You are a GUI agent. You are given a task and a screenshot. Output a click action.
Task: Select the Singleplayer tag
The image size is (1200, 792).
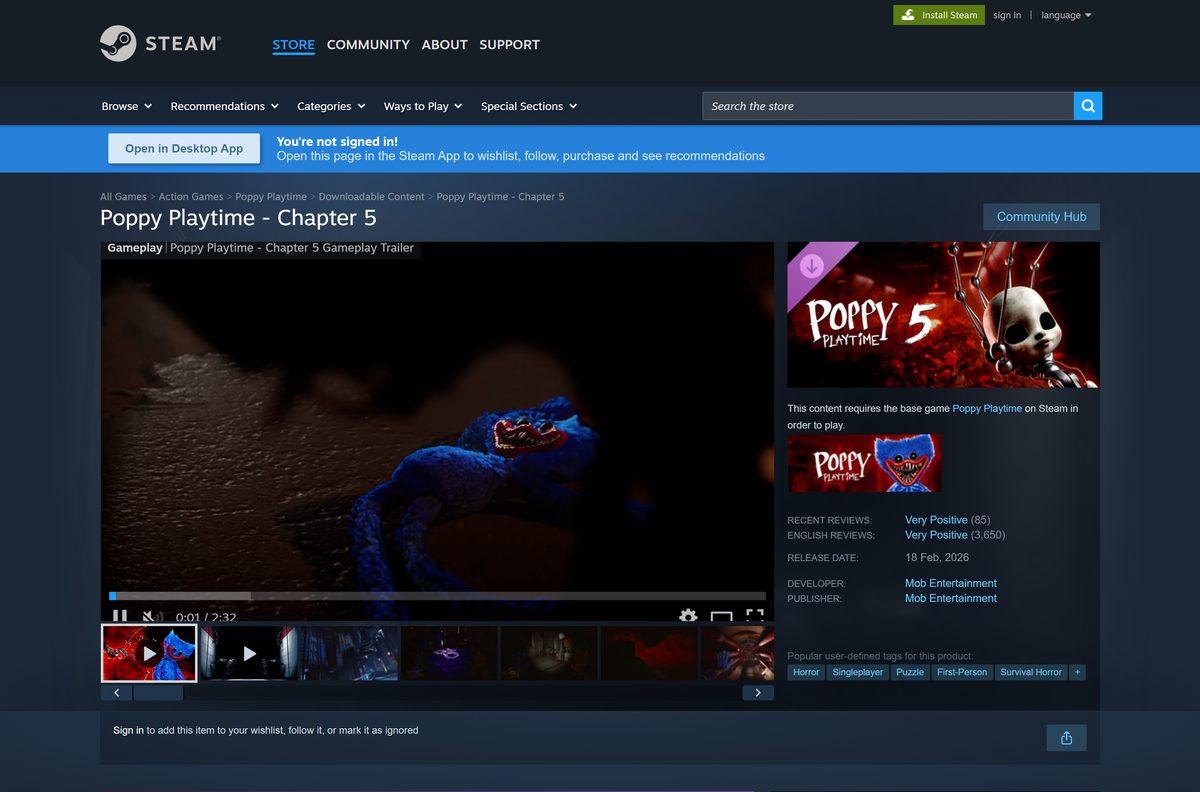tap(858, 672)
